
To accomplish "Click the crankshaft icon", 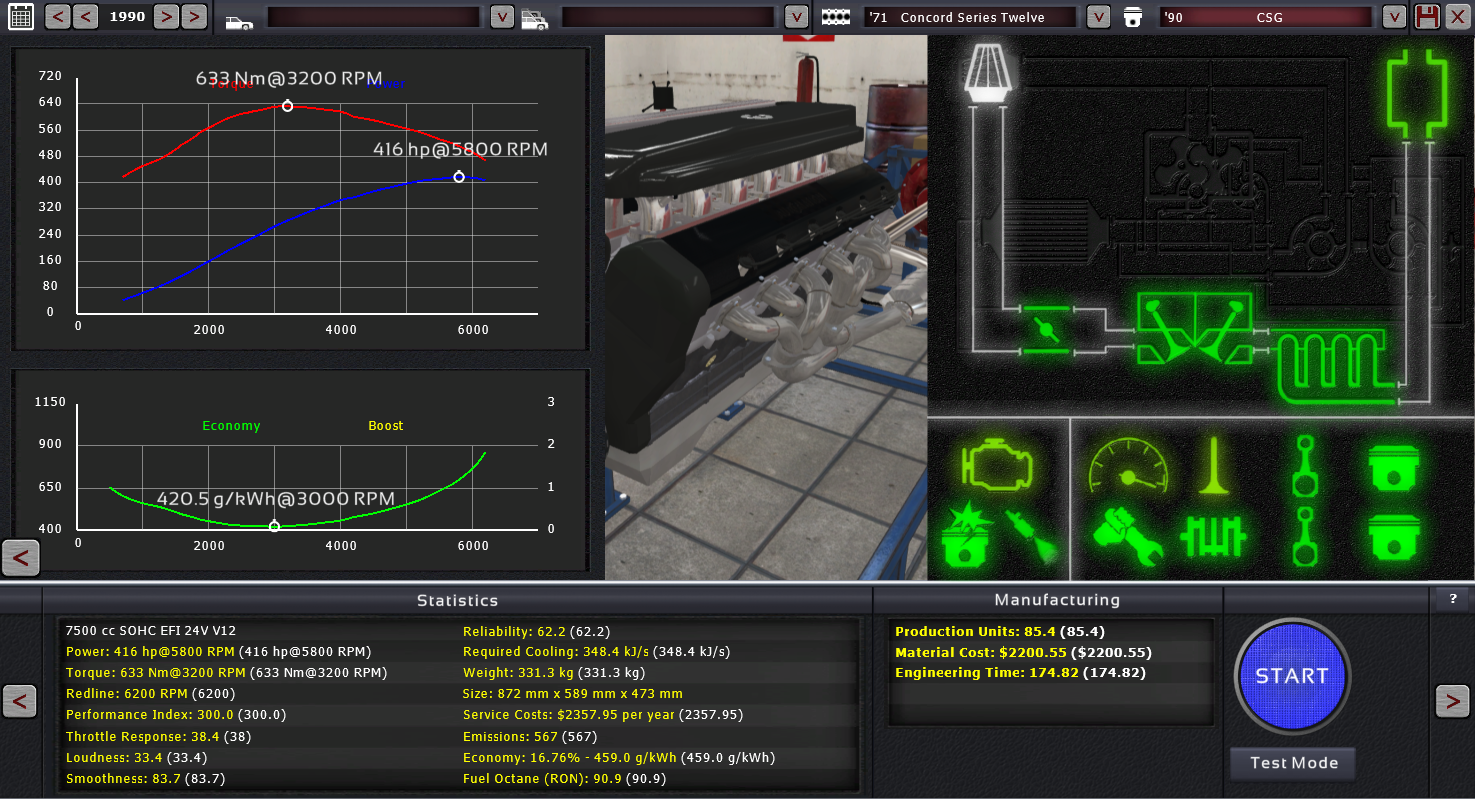I will 1214,535.
